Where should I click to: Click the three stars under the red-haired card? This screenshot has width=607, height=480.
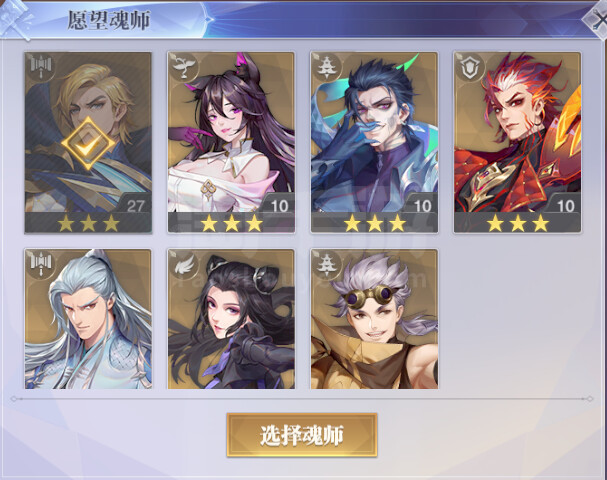(x=518, y=223)
